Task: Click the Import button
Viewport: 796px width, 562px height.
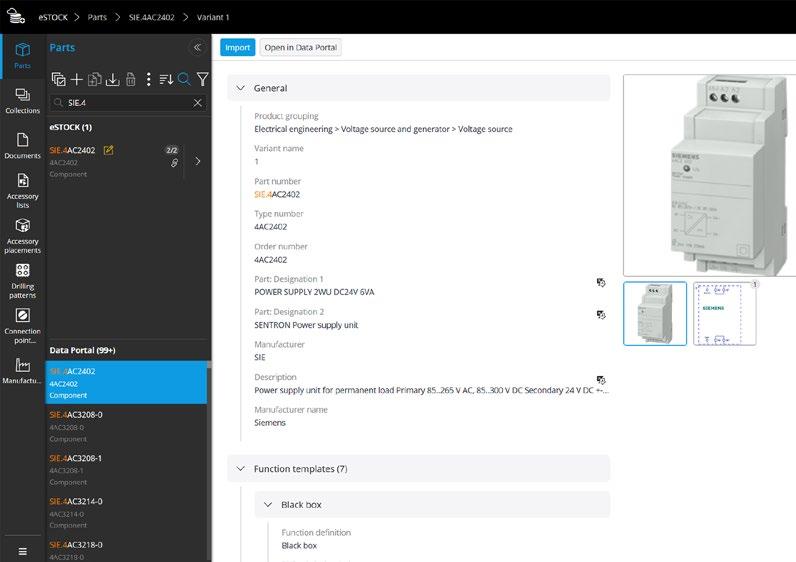Action: (x=238, y=47)
